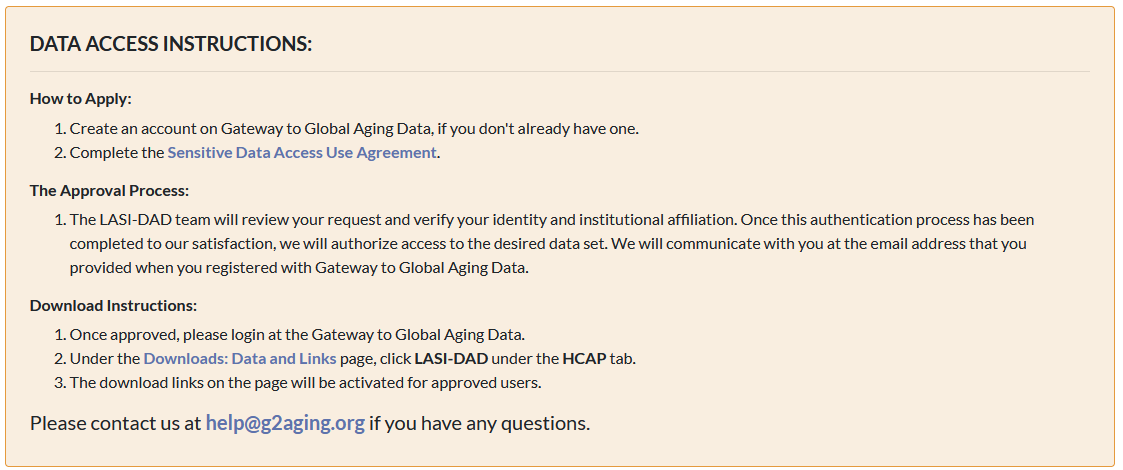This screenshot has width=1123, height=470.
Task: Open the Downloads: Data and Links page
Action: (x=240, y=358)
